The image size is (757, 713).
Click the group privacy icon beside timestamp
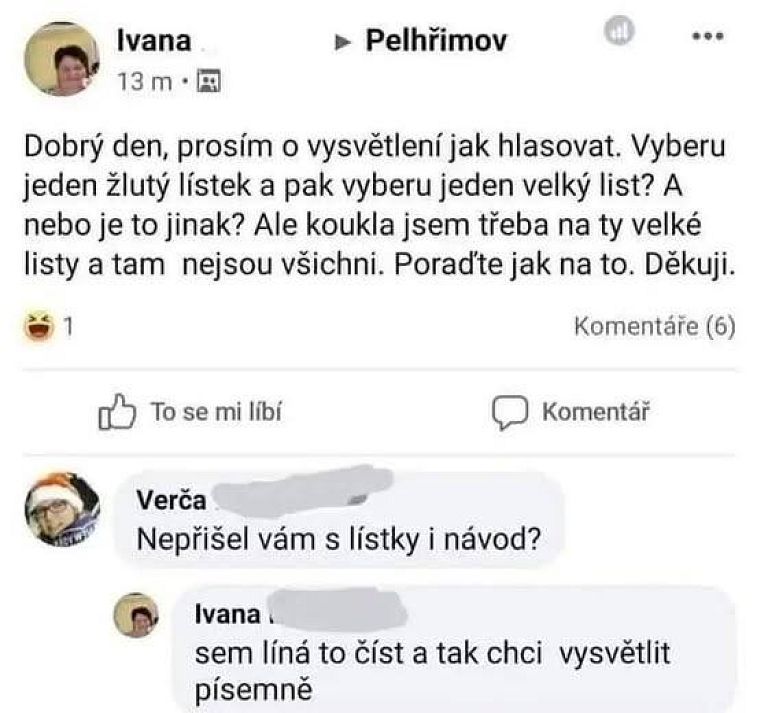click(x=208, y=81)
